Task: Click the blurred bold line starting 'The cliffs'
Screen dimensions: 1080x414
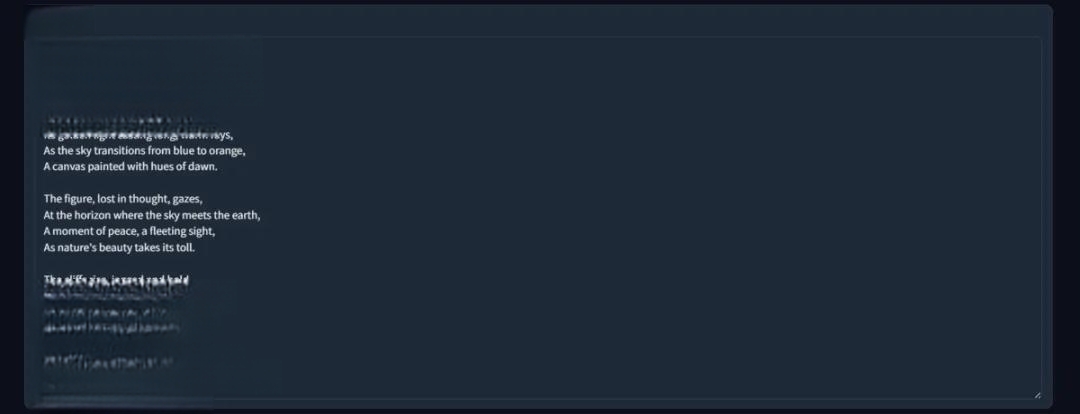Action: (x=116, y=280)
